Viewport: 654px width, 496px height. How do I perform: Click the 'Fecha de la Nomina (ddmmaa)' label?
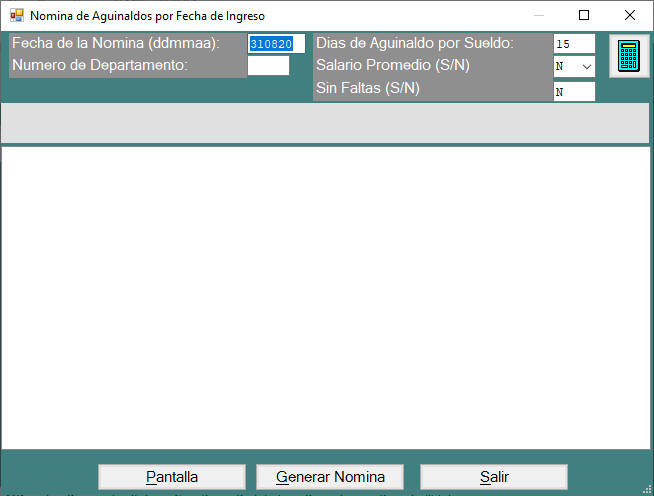(x=115, y=44)
